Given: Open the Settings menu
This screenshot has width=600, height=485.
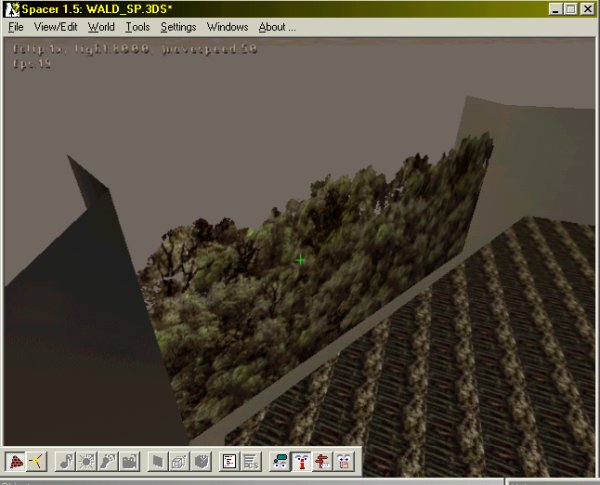Looking at the screenshot, I should [179, 27].
